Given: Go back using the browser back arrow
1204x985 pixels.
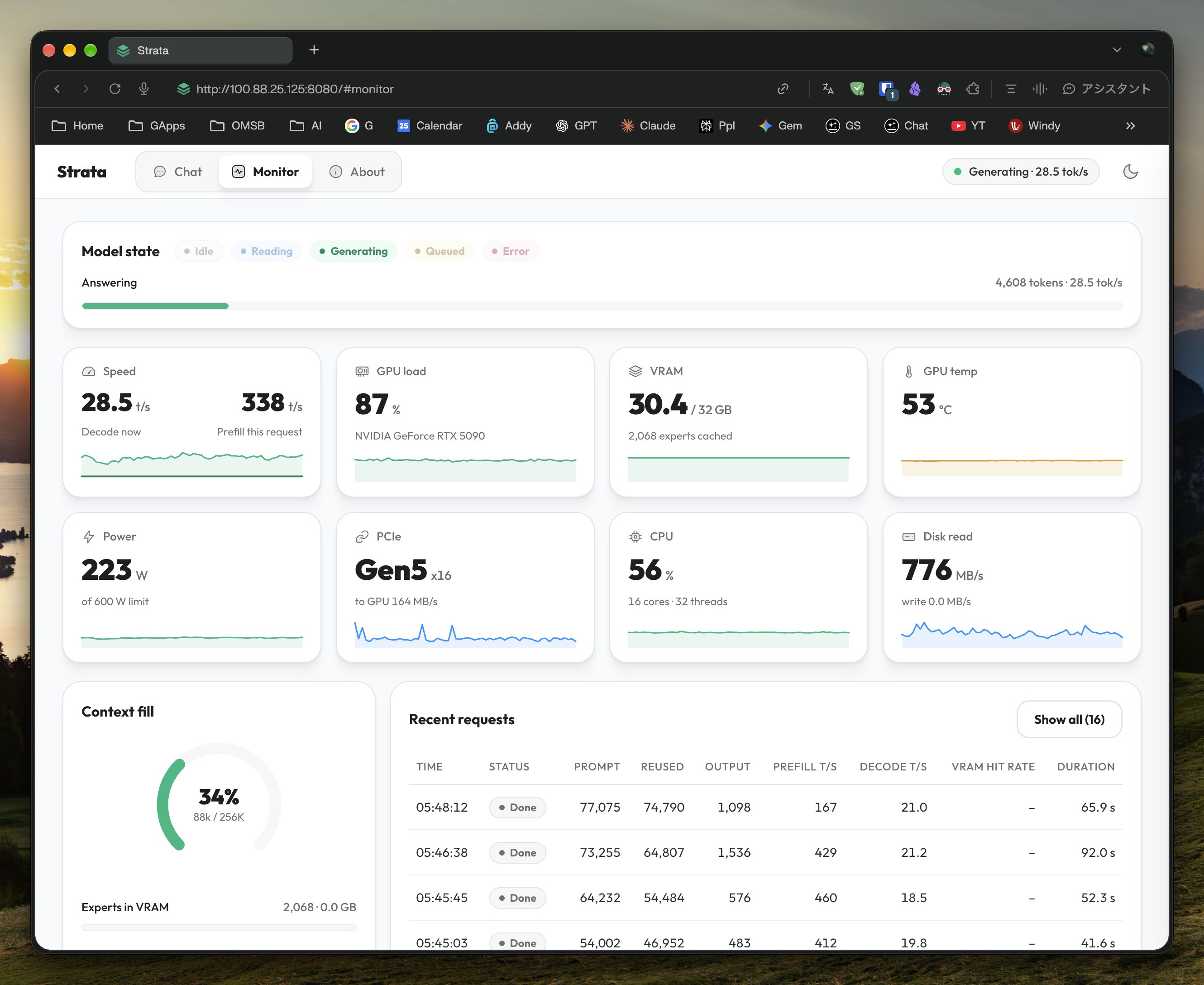Looking at the screenshot, I should [x=57, y=89].
